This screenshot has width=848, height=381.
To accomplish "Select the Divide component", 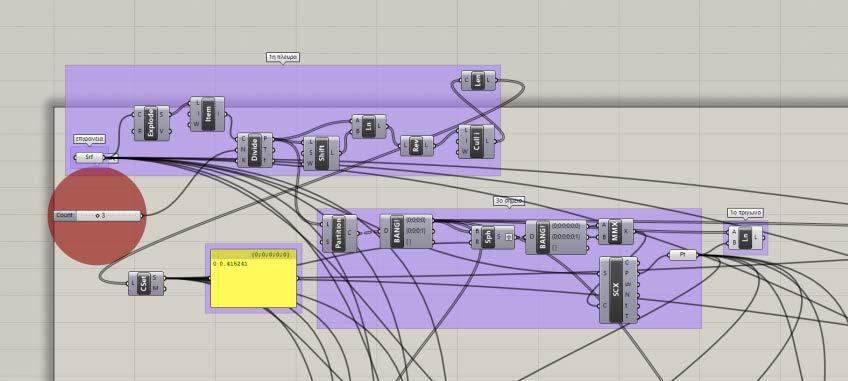I will [x=255, y=150].
